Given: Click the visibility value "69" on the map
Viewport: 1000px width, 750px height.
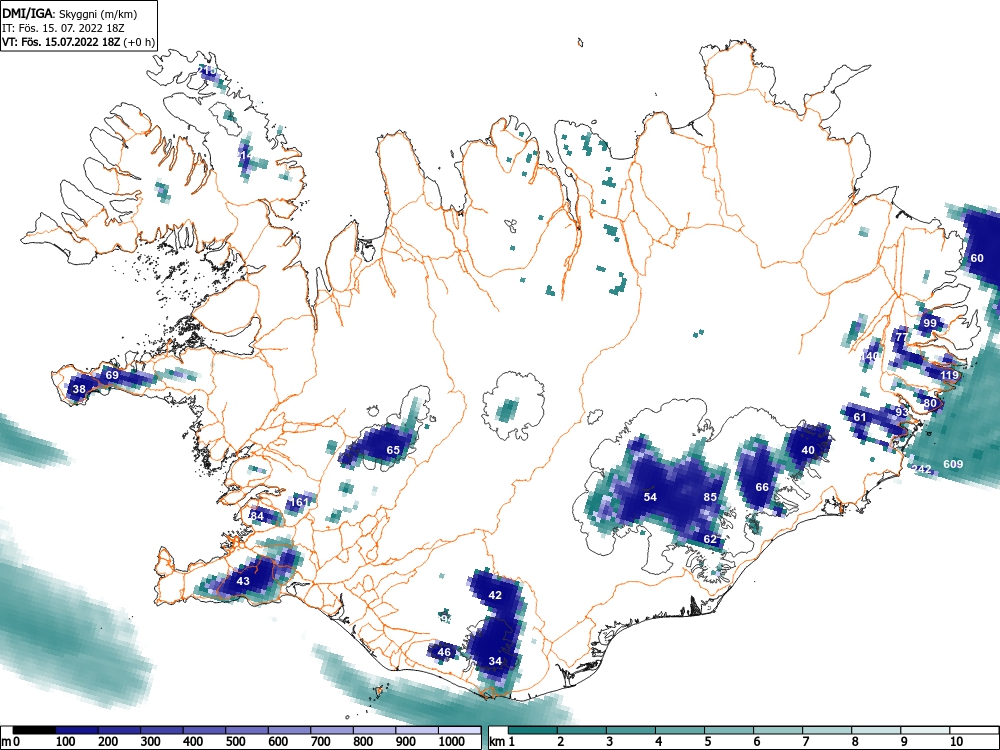Looking at the screenshot, I should point(112,375).
